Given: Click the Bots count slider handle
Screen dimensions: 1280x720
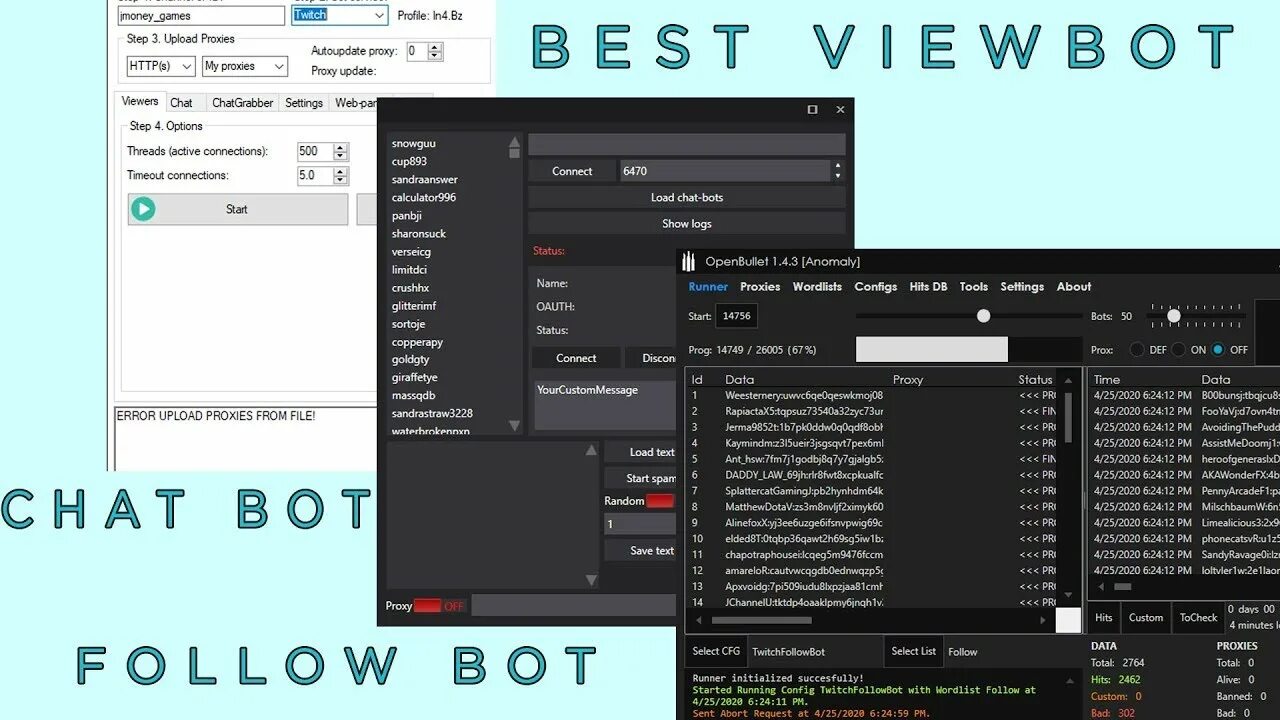Looking at the screenshot, I should [x=1174, y=316].
